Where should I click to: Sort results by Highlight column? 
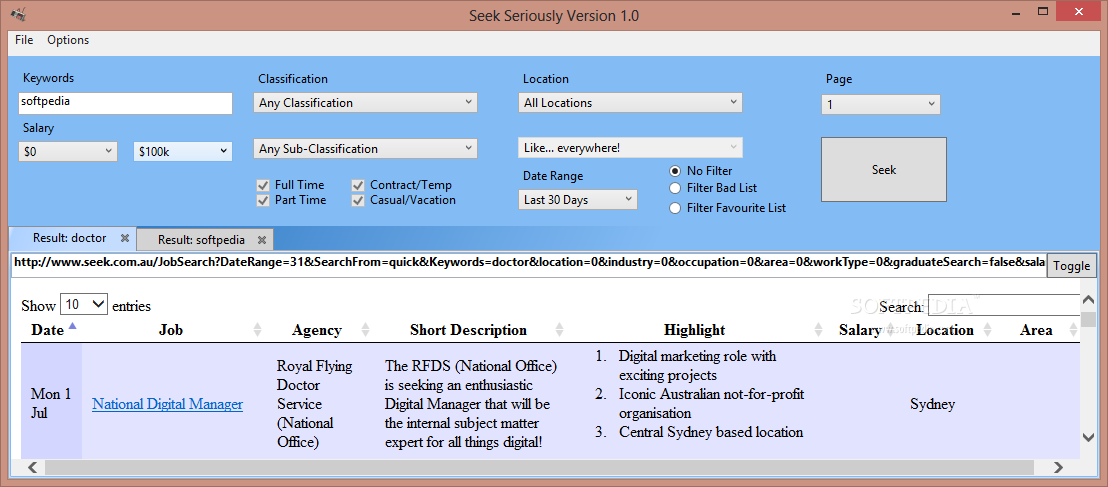(818, 330)
